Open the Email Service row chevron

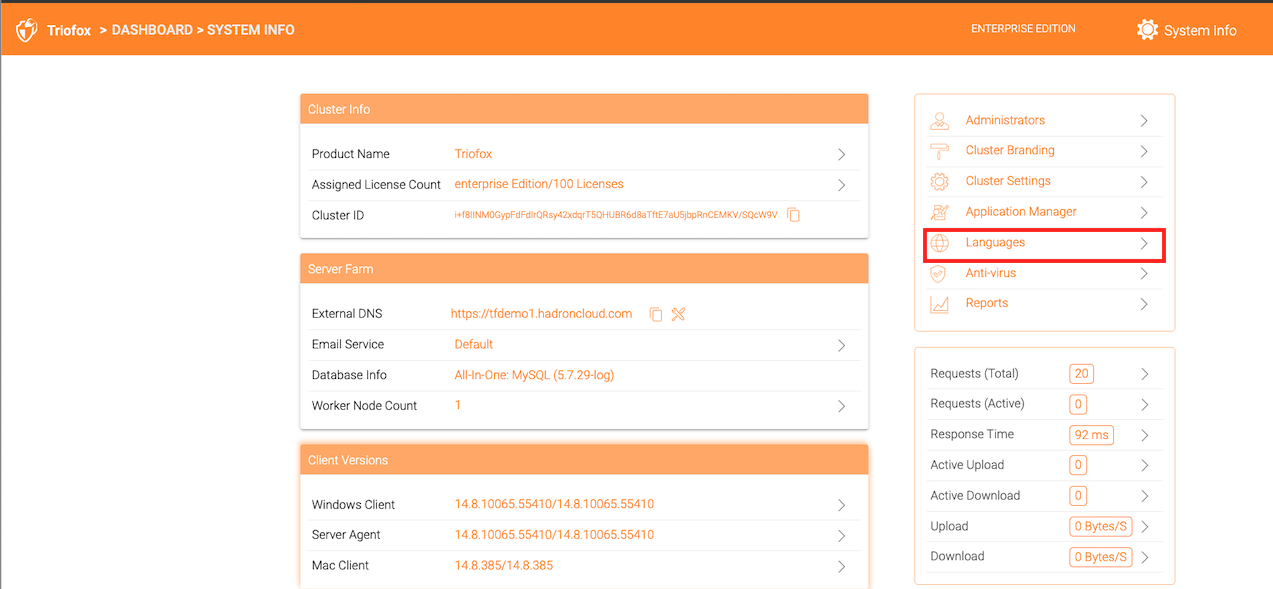point(842,345)
